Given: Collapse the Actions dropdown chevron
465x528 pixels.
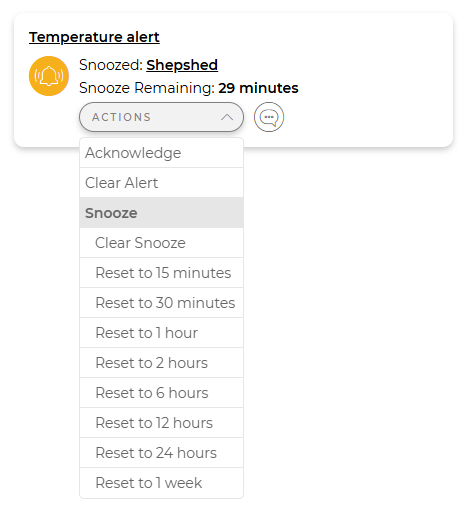Looking at the screenshot, I should coord(227,117).
